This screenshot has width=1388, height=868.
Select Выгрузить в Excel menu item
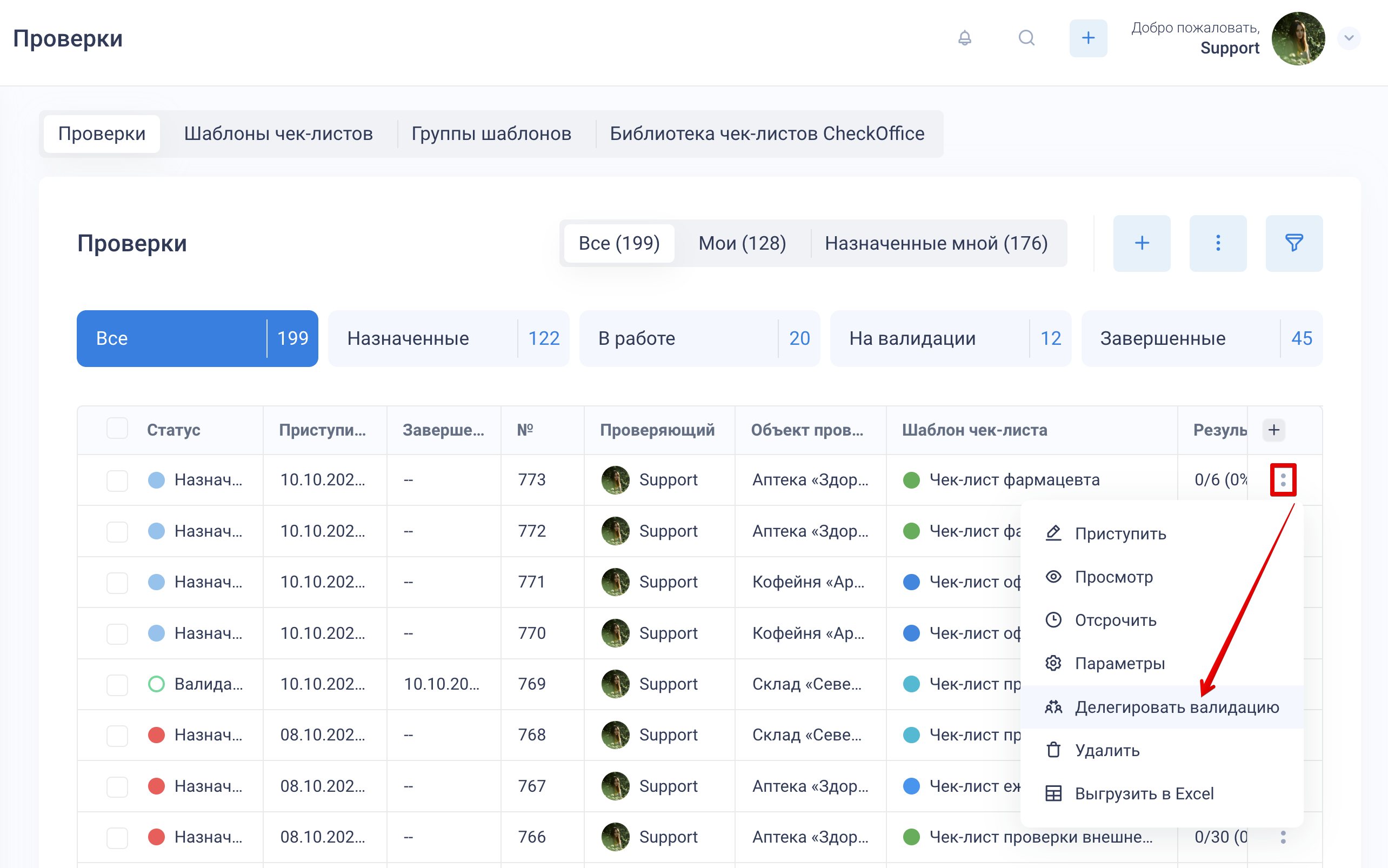tap(1144, 793)
